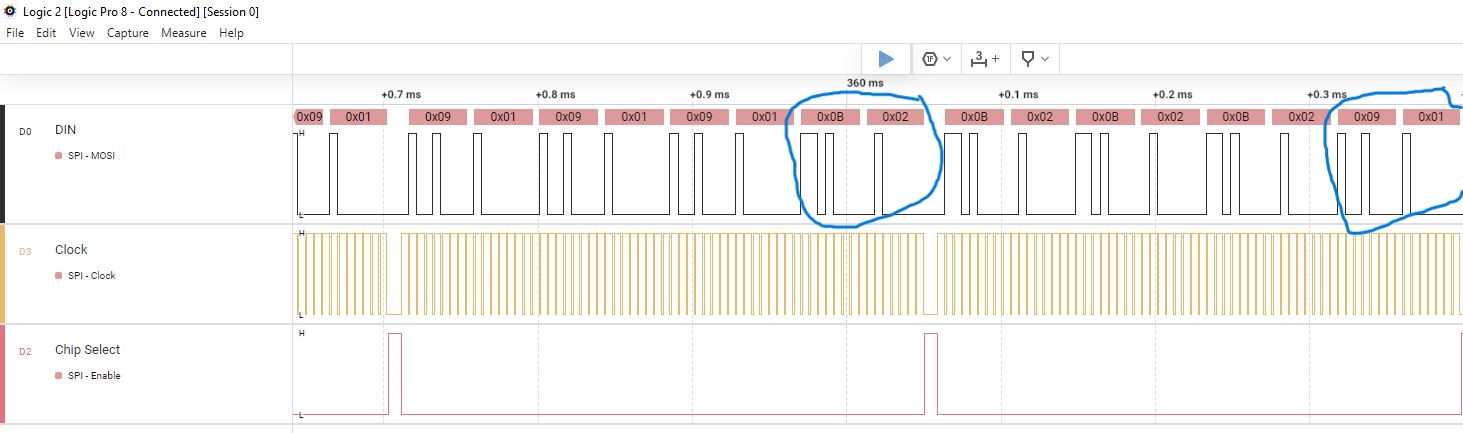Open the Help menu
Screen dimensions: 1463x433
pos(231,33)
